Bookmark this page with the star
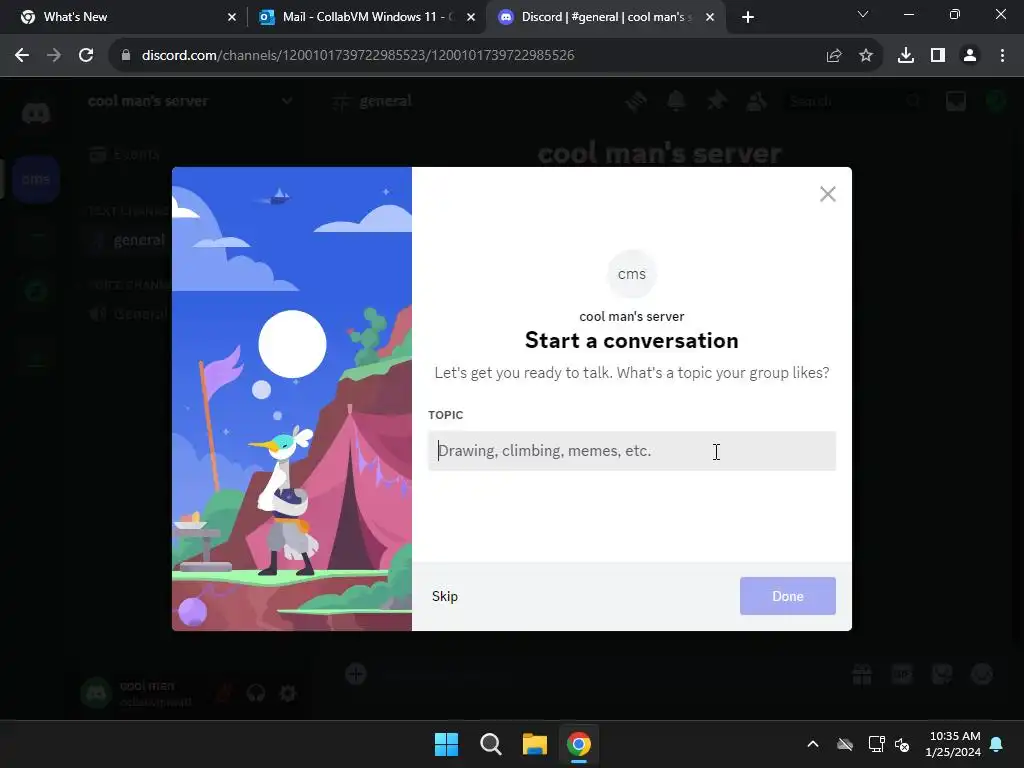This screenshot has width=1024, height=768. pyautogui.click(x=866, y=56)
